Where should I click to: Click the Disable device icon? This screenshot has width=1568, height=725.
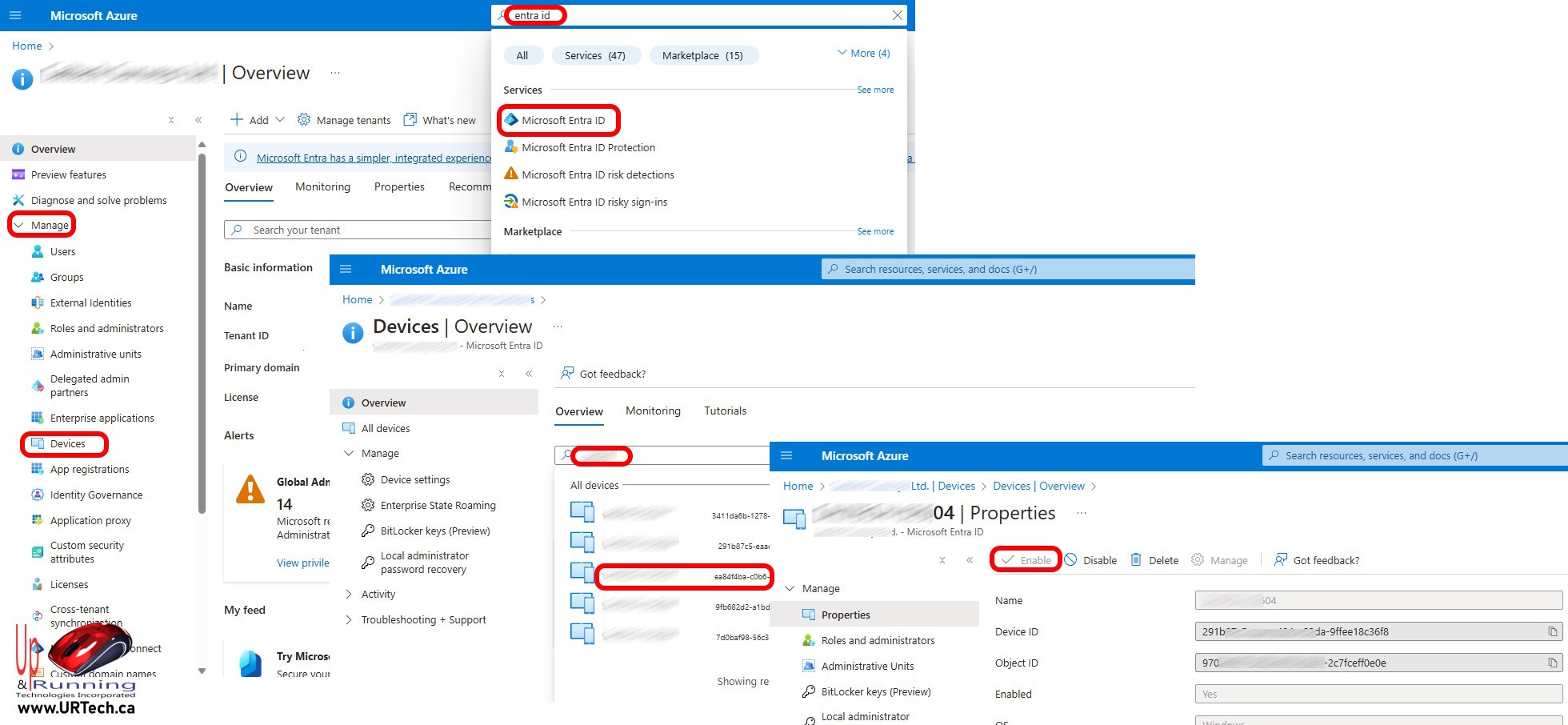pos(1070,560)
